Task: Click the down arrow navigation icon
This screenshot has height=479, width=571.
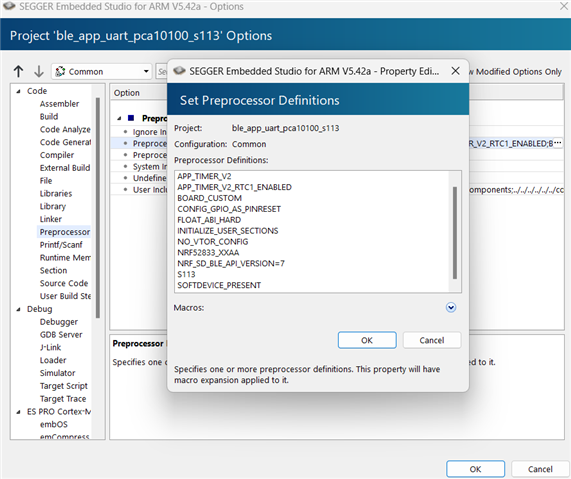Action: 39,71
